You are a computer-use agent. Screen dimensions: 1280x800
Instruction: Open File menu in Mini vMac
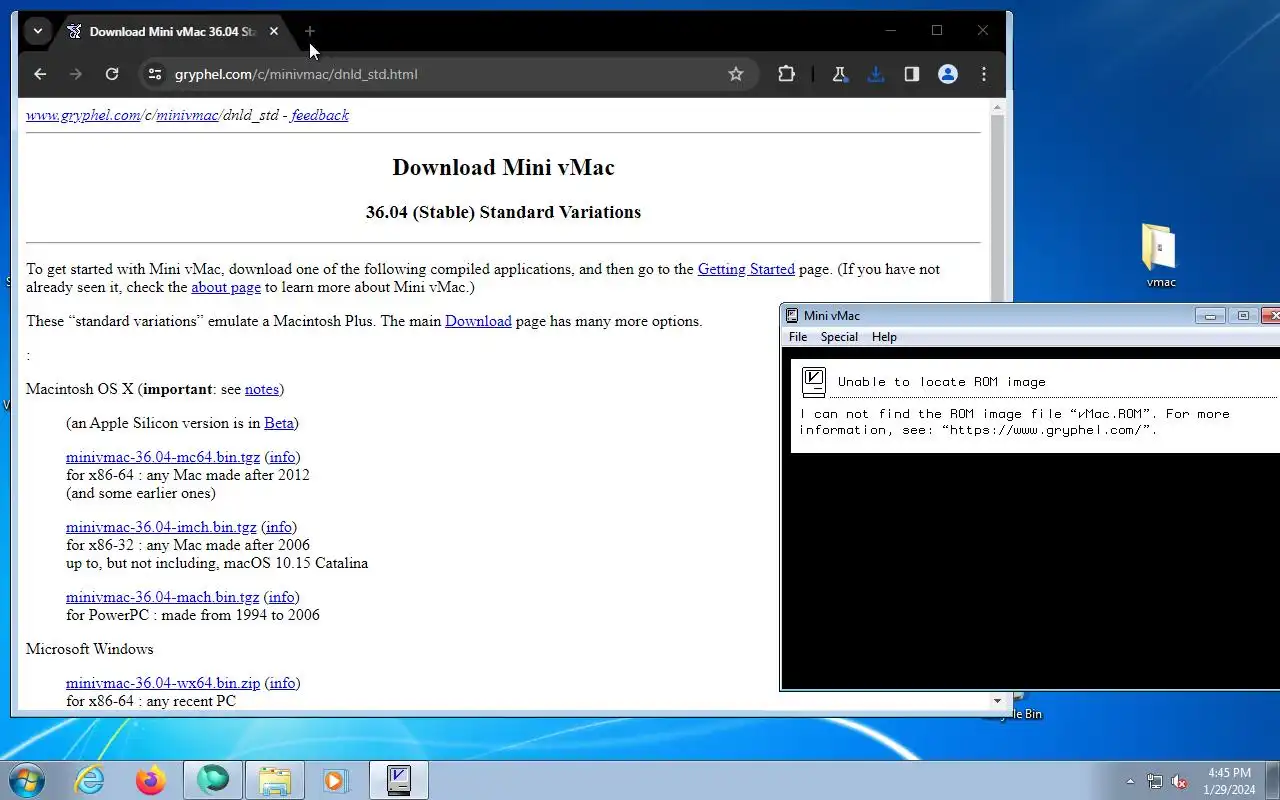tap(798, 337)
